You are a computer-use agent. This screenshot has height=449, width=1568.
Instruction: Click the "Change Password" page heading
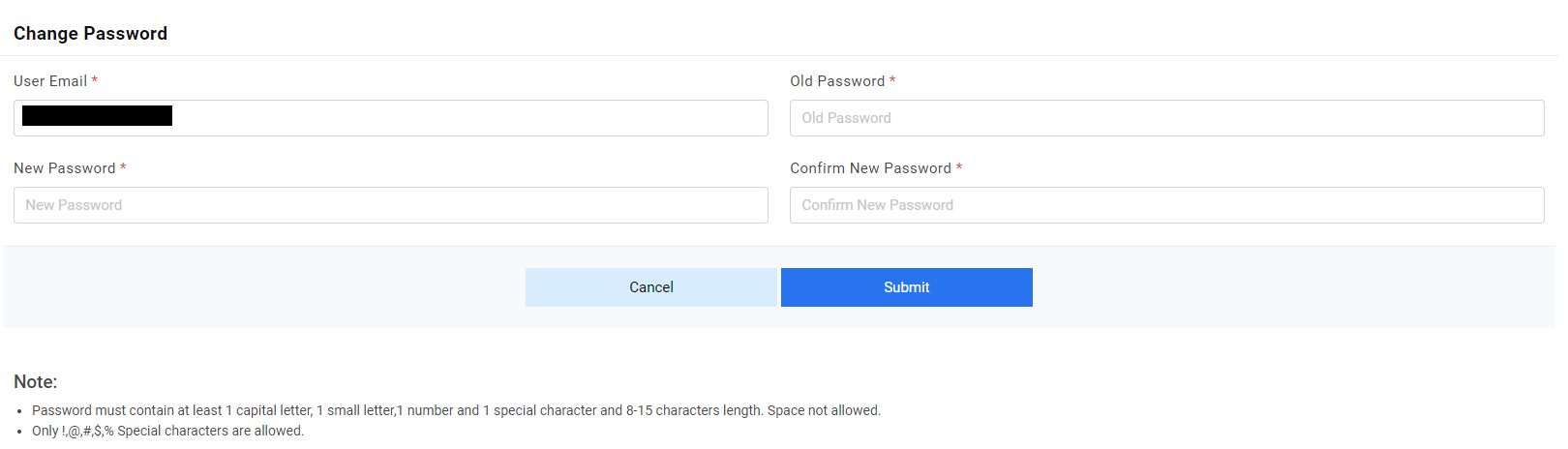click(x=90, y=34)
